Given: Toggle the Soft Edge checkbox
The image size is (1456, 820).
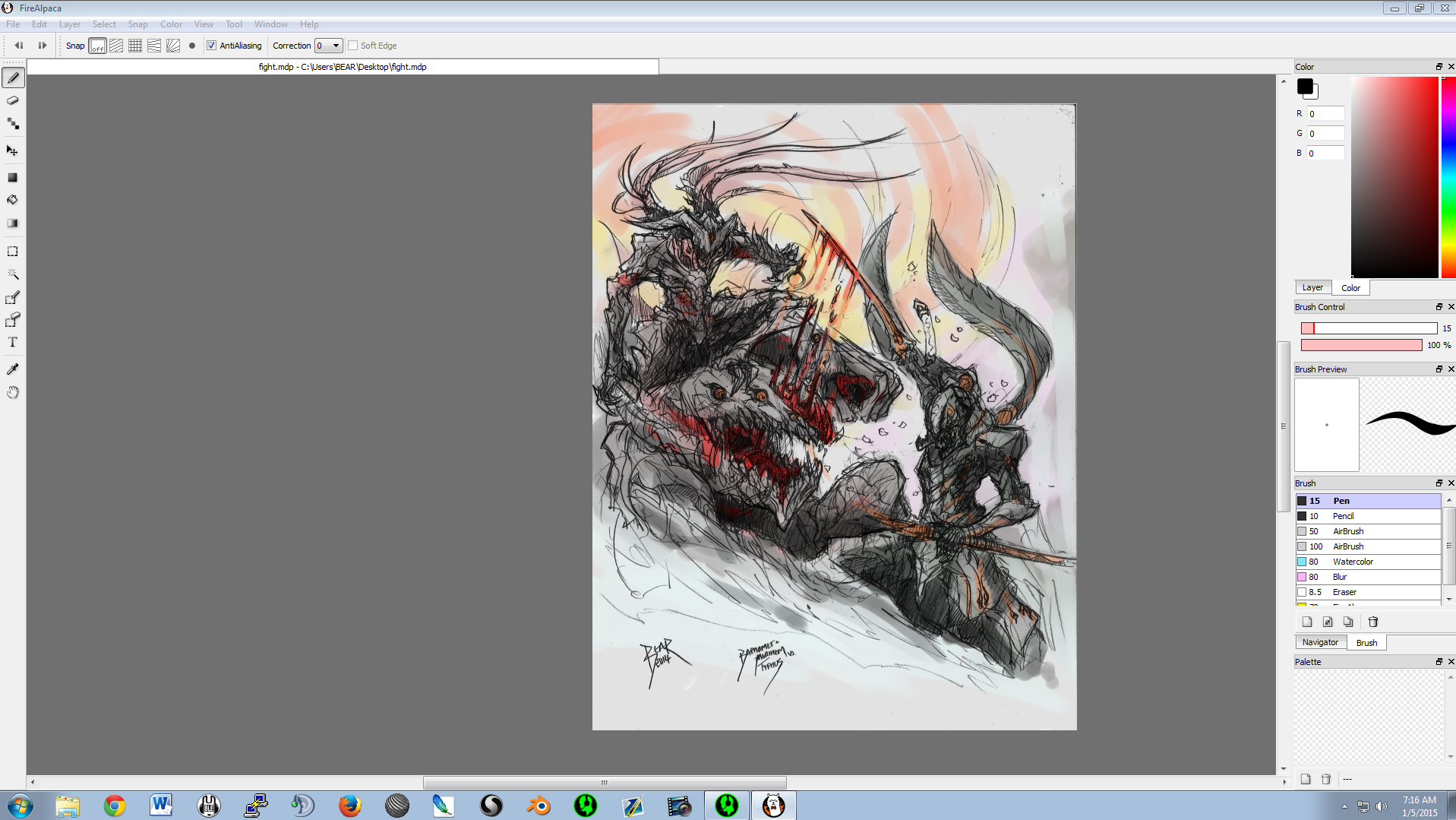Looking at the screenshot, I should (353, 46).
